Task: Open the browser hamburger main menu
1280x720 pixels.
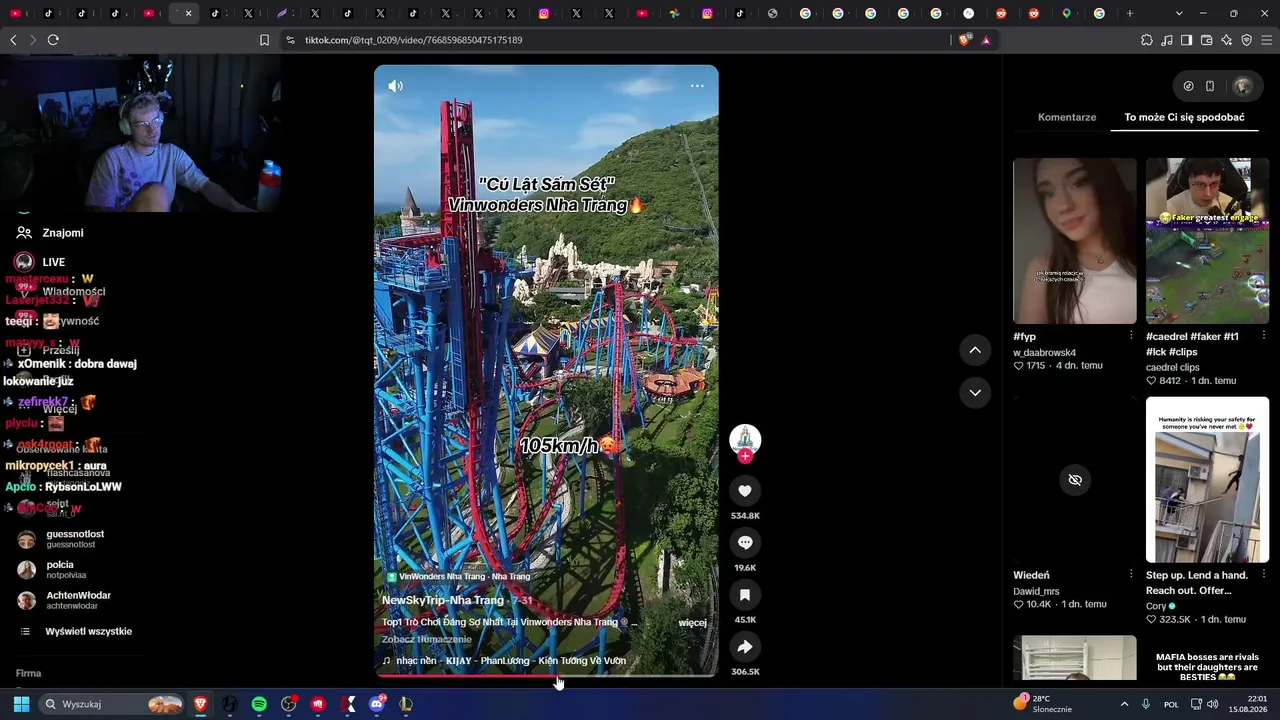Action: click(x=1267, y=40)
